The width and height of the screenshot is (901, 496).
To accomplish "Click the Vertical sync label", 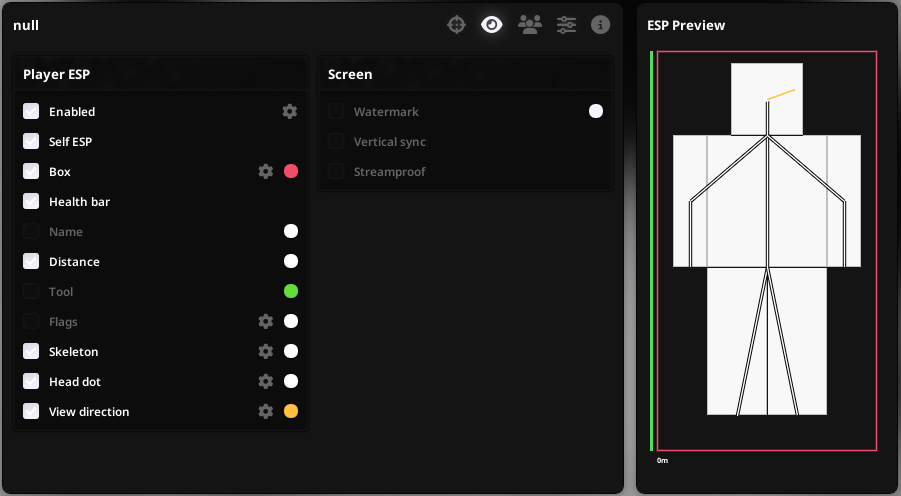I will click(x=390, y=142).
